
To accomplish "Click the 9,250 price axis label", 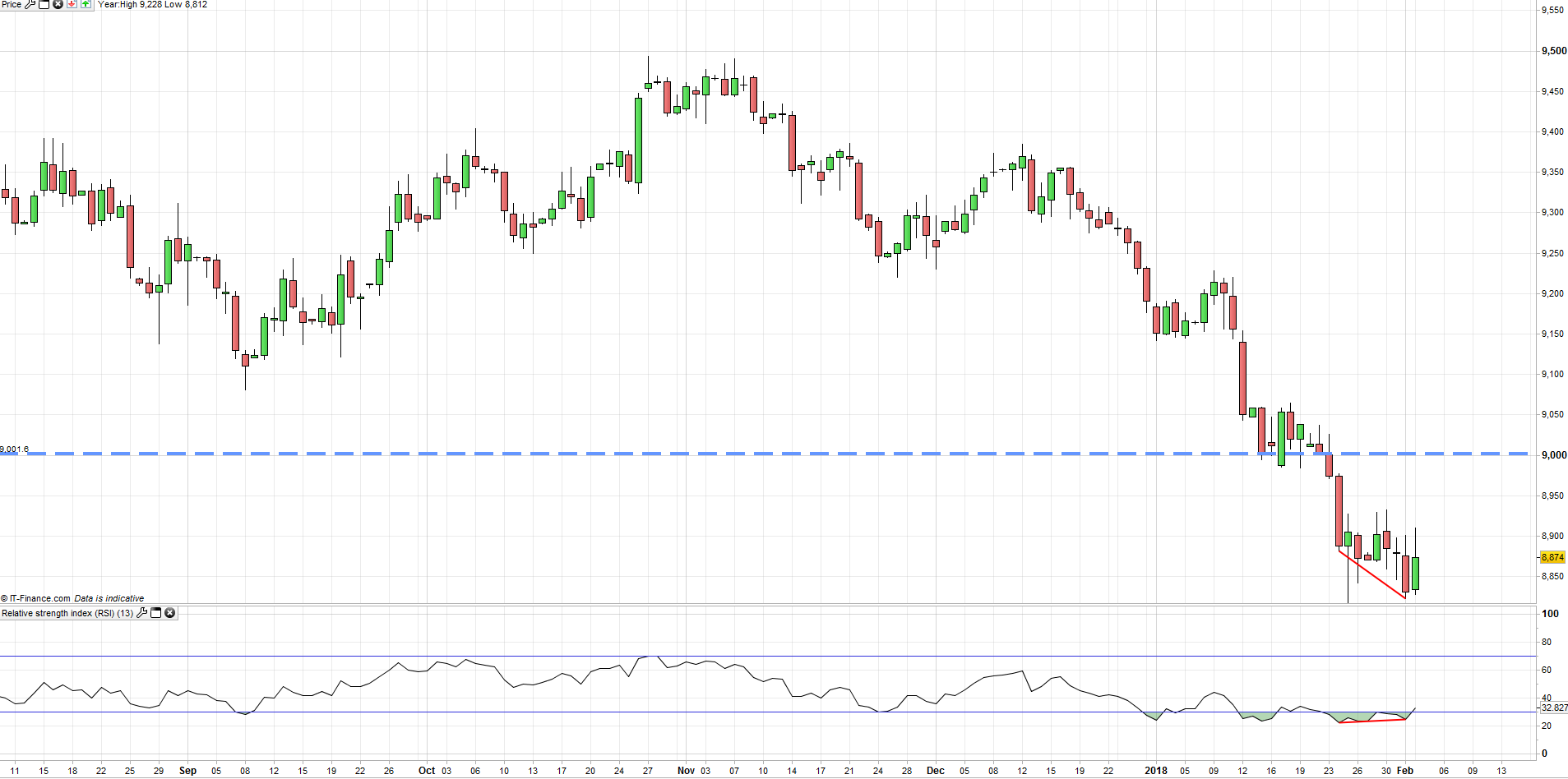I will tap(1553, 253).
